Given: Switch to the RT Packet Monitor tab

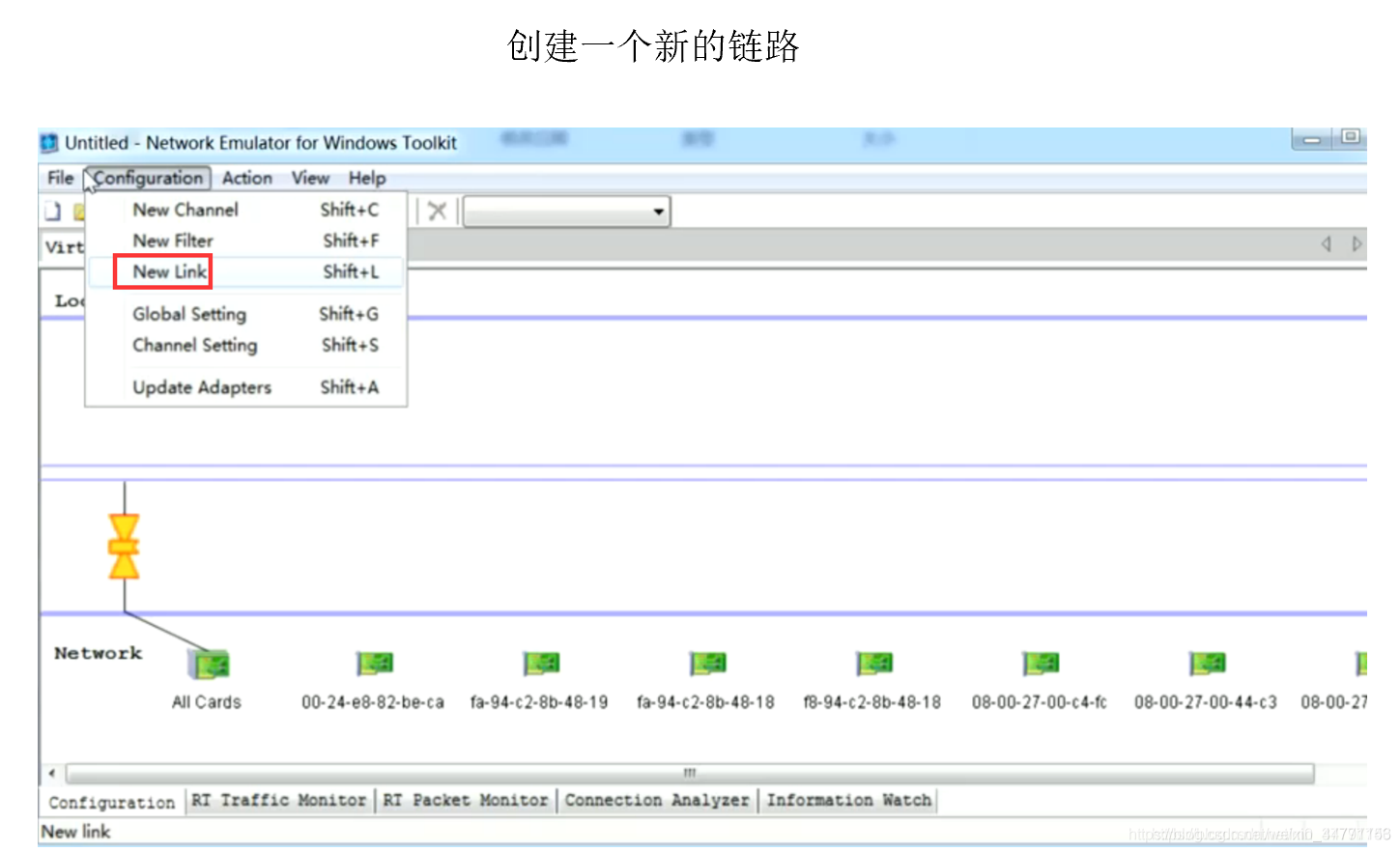Looking at the screenshot, I should [x=465, y=801].
